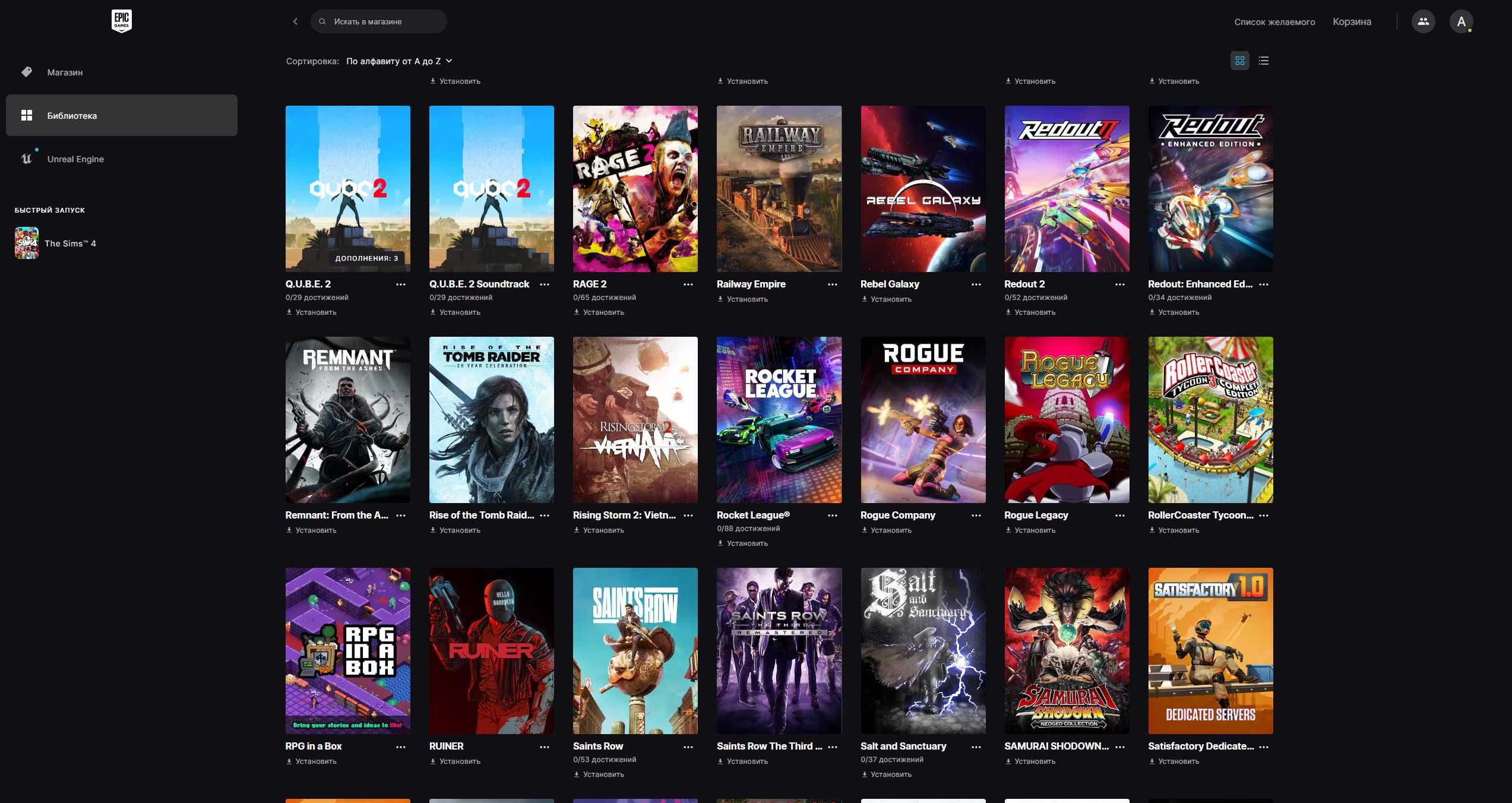Screen dimensions: 1512x803
Task: Open options menu for Q.U.B.E. 2
Action: [x=401, y=284]
